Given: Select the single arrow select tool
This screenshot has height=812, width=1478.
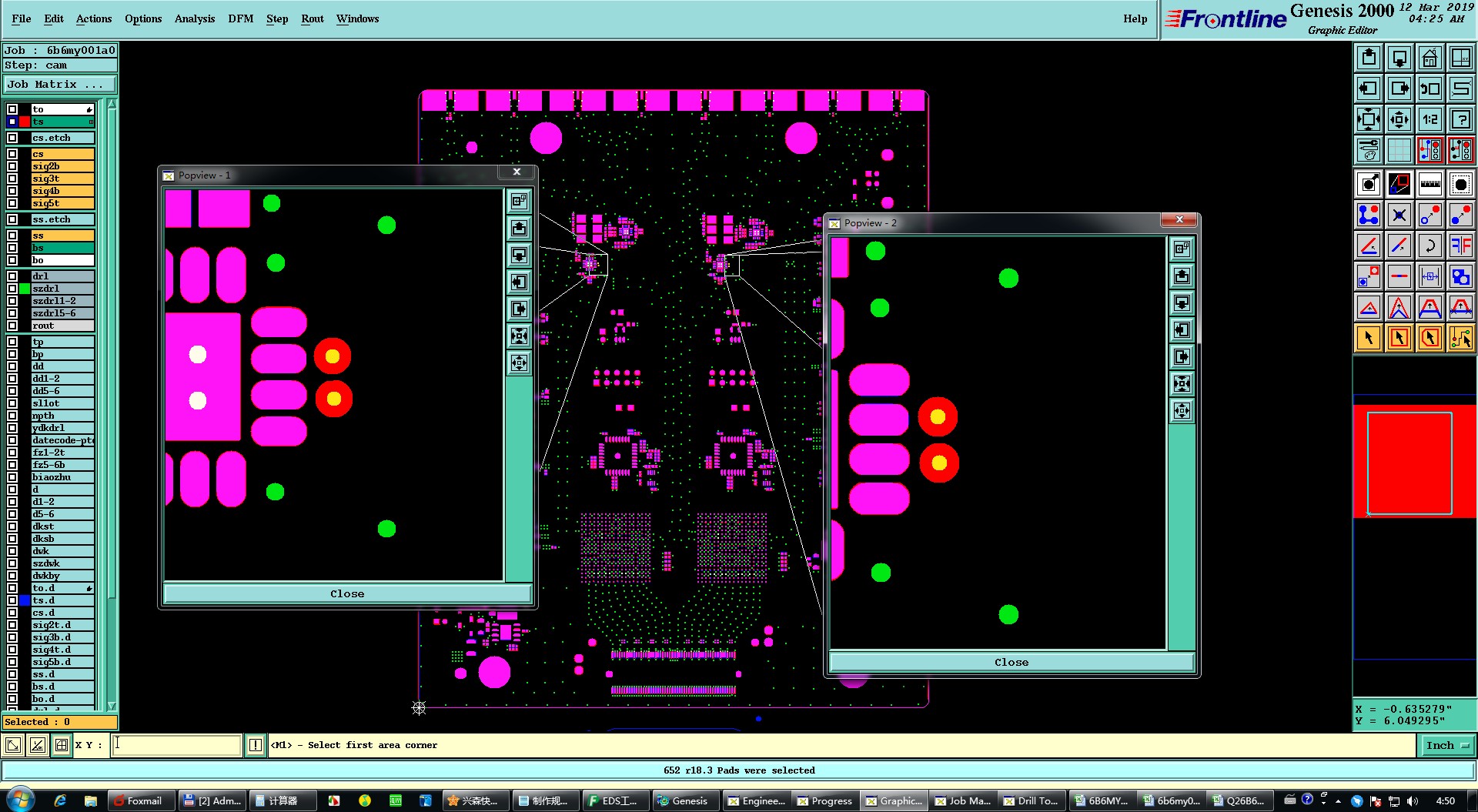Looking at the screenshot, I should (x=1369, y=338).
